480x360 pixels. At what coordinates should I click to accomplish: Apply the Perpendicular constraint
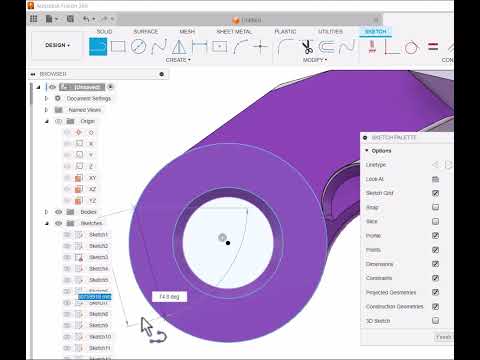click(x=392, y=47)
